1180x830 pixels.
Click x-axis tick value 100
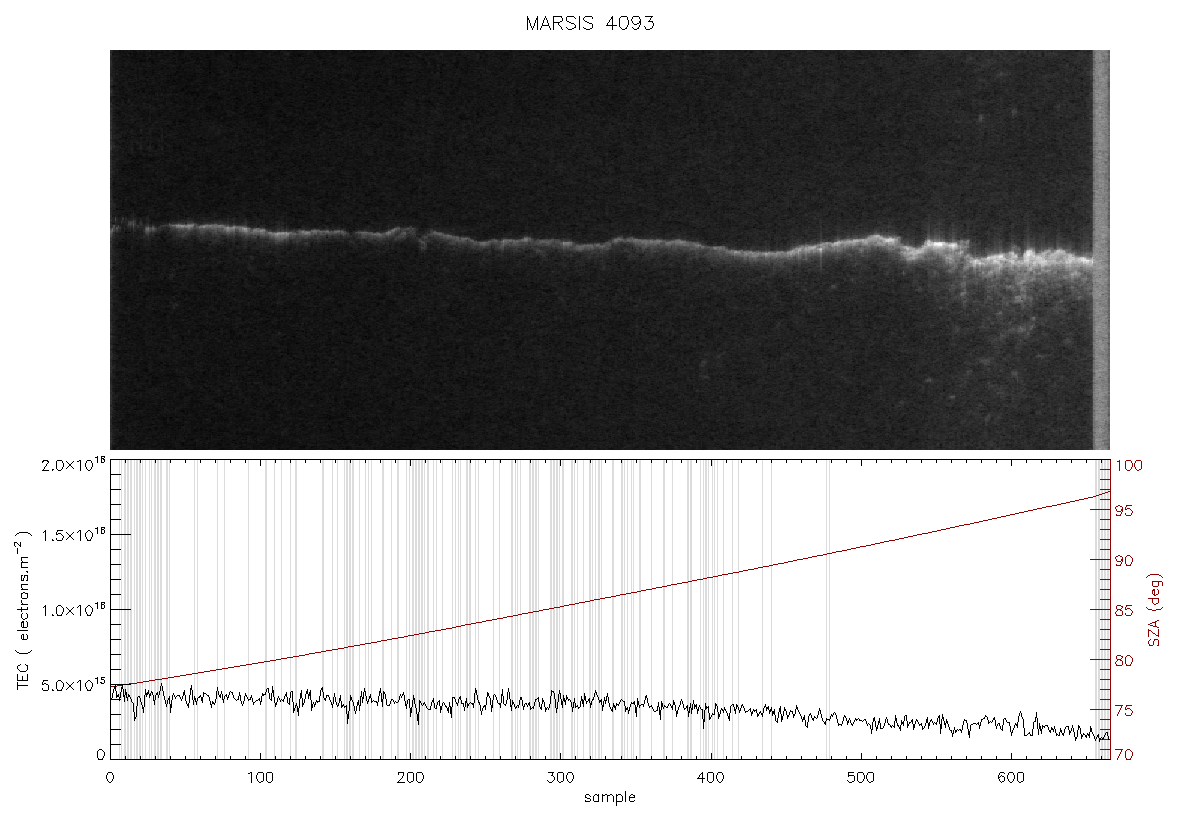(x=260, y=778)
